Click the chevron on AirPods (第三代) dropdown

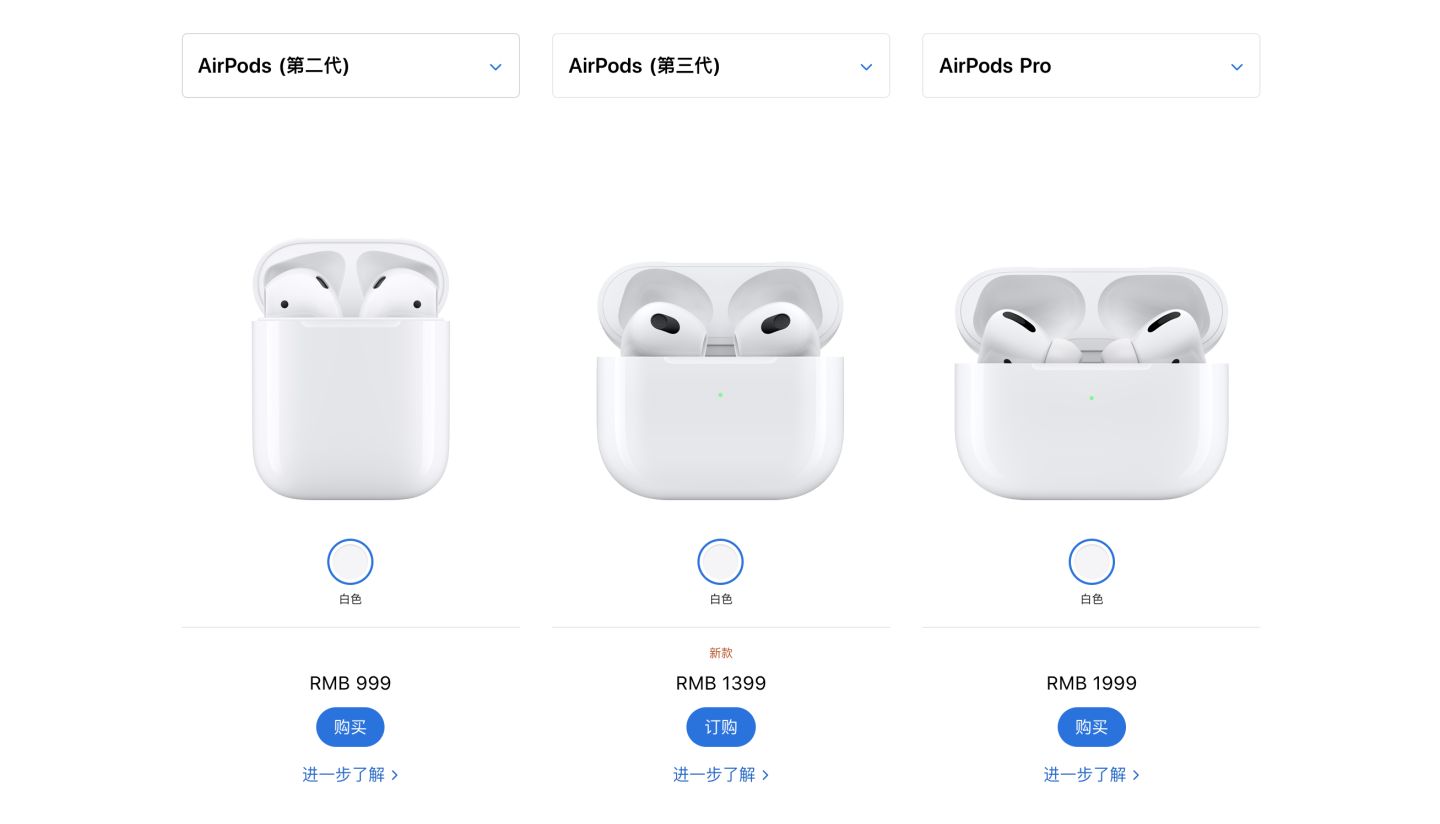(x=866, y=67)
